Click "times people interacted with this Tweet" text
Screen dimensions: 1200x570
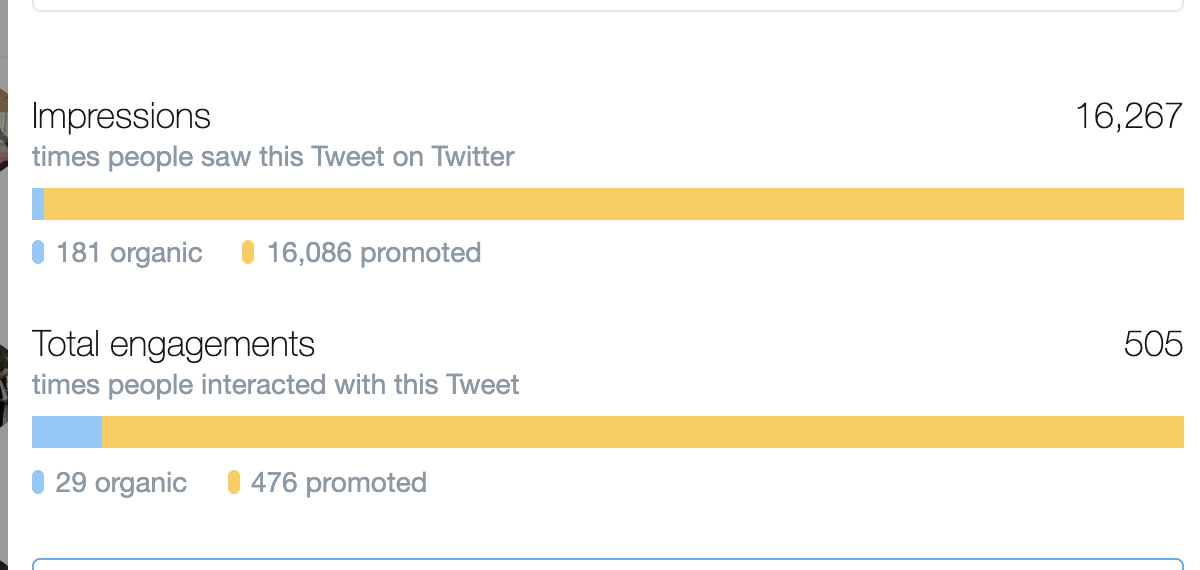[x=275, y=385]
